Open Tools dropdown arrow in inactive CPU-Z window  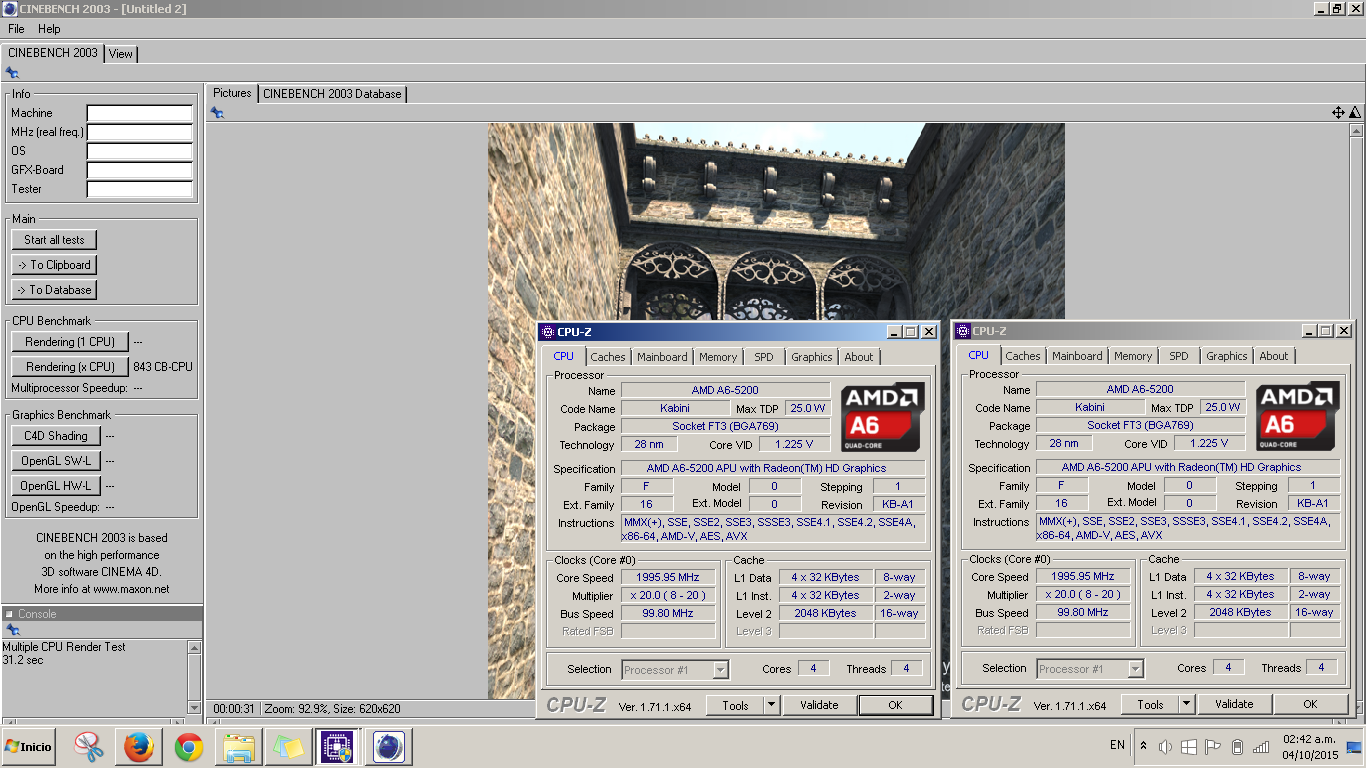point(1186,704)
